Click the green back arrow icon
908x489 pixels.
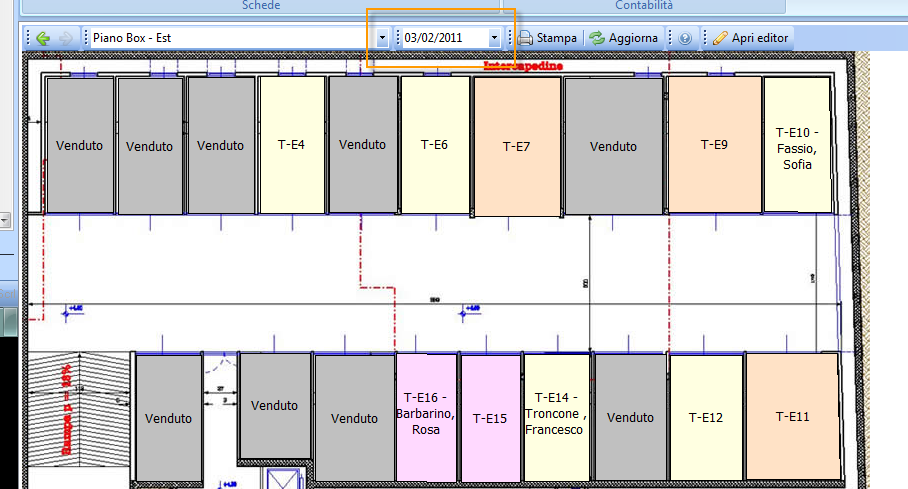(x=43, y=38)
